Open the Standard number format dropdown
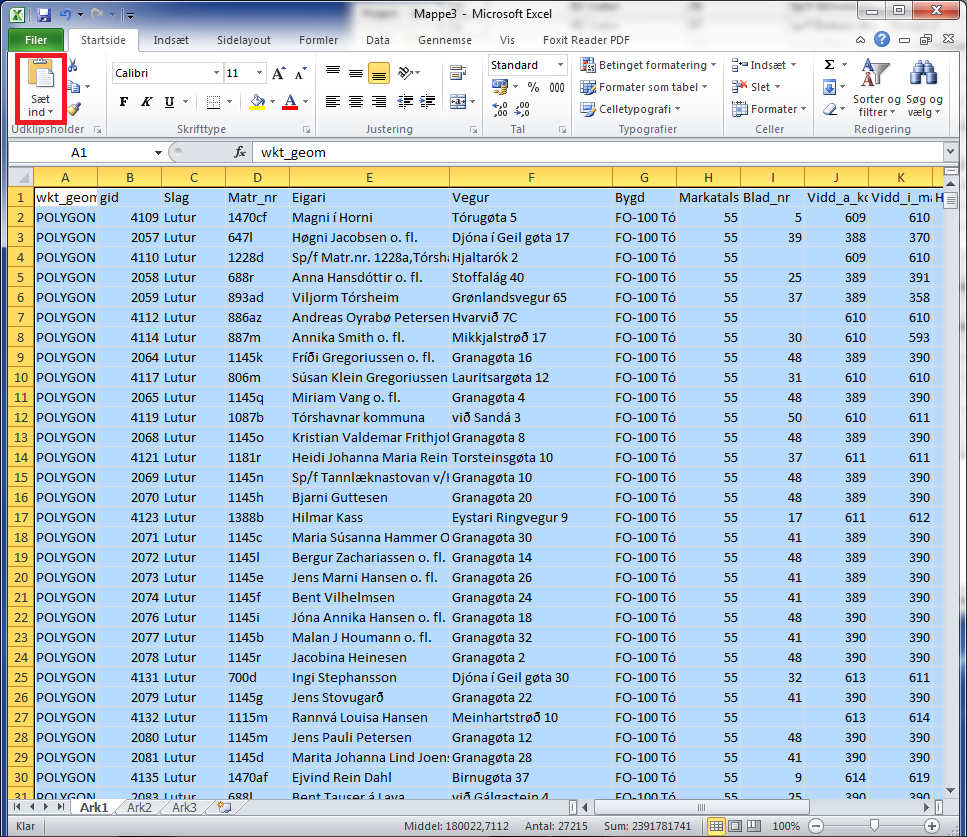 (561, 65)
